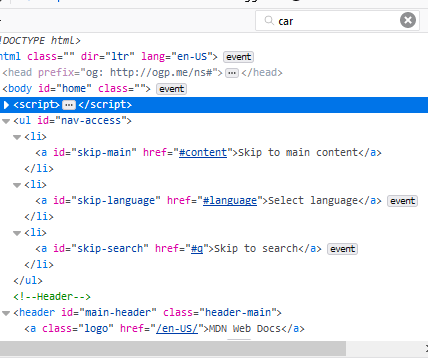Expand the collapsed head element ellipsis
Screen dimensions: 428x362
tap(232, 73)
